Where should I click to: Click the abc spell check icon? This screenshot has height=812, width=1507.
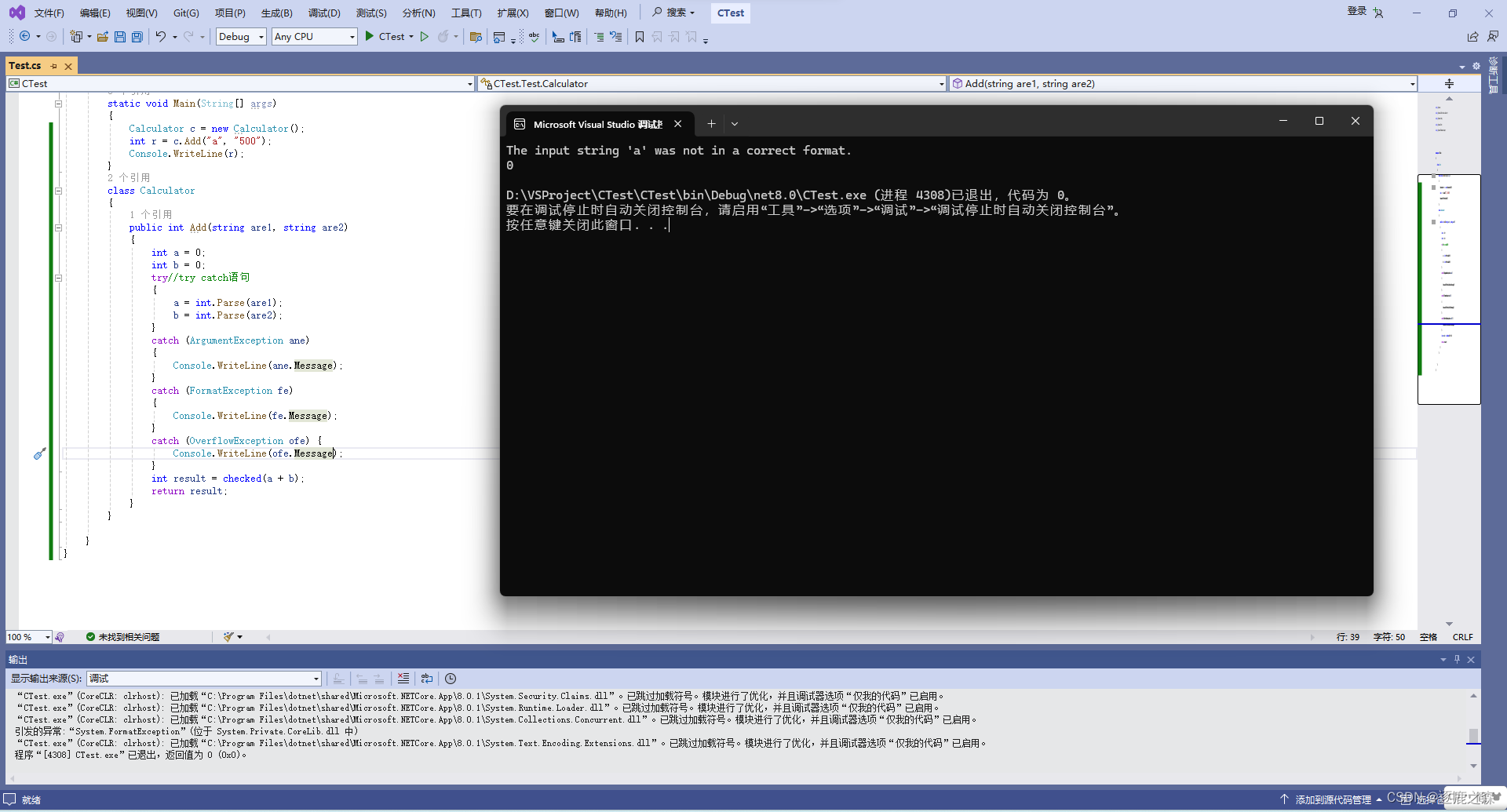point(534,36)
